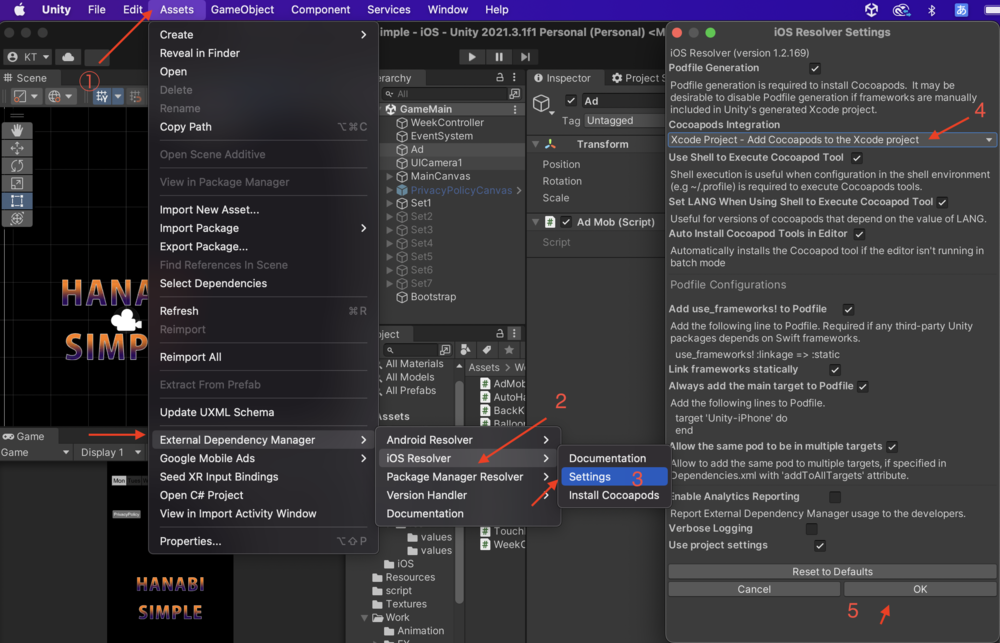
Task: Select Install Cocoapods menu entry
Action: point(614,495)
